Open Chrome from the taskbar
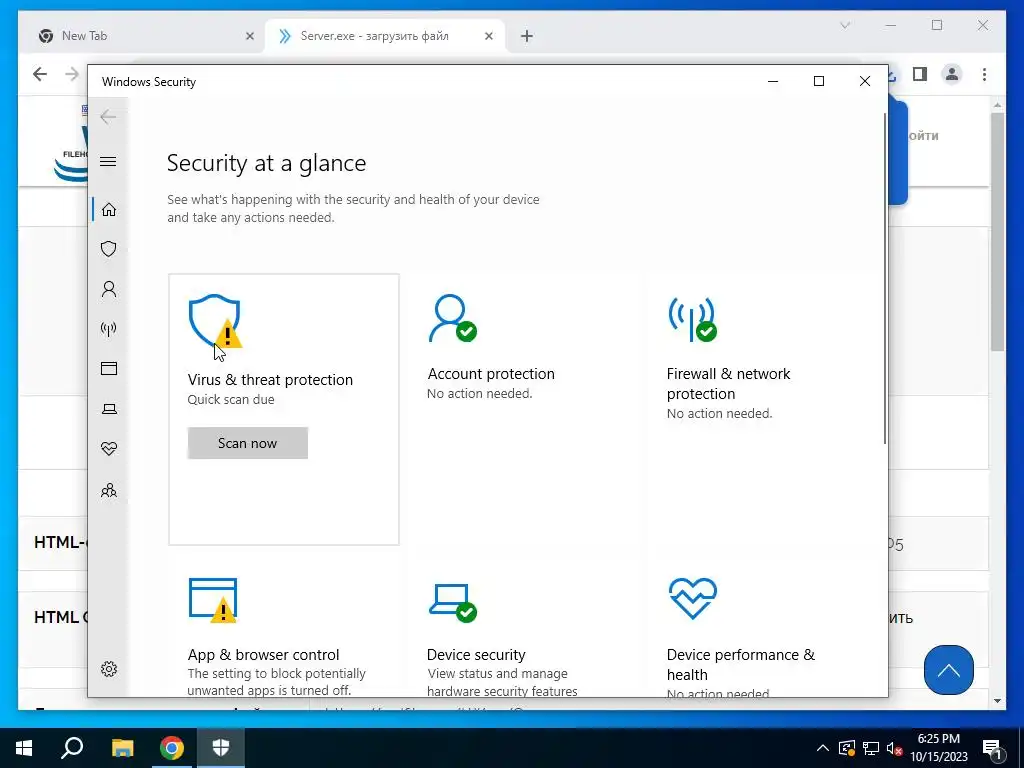Viewport: 1024px width, 768px height. 172,748
